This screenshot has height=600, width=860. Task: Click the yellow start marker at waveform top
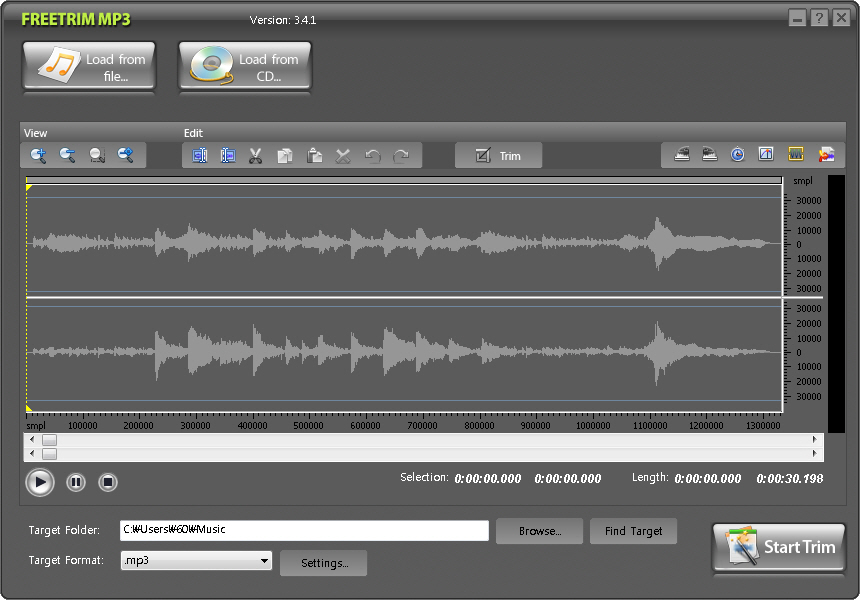(x=29, y=188)
